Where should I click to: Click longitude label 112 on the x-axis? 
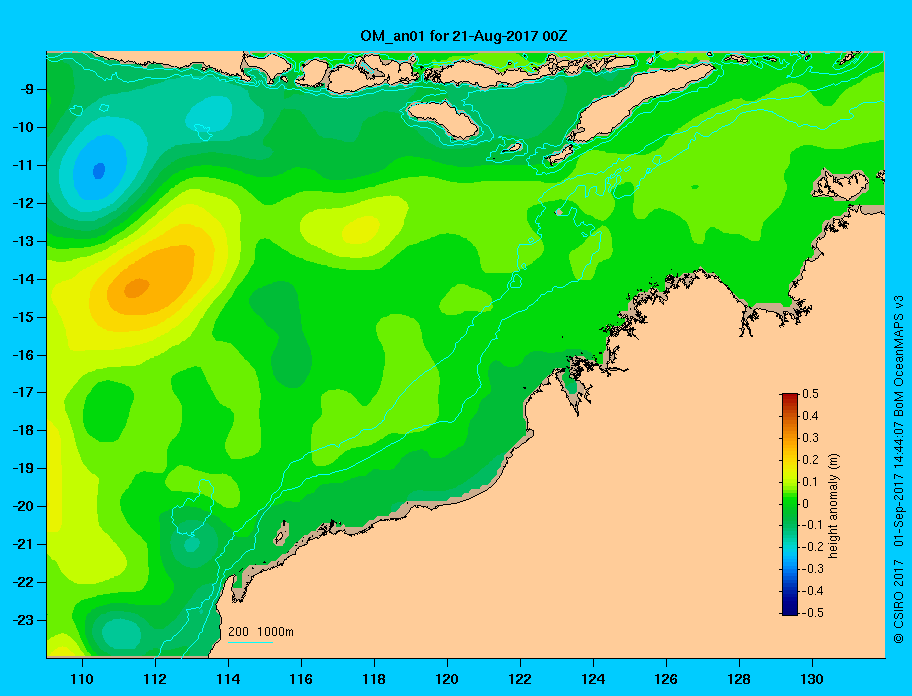pos(155,679)
